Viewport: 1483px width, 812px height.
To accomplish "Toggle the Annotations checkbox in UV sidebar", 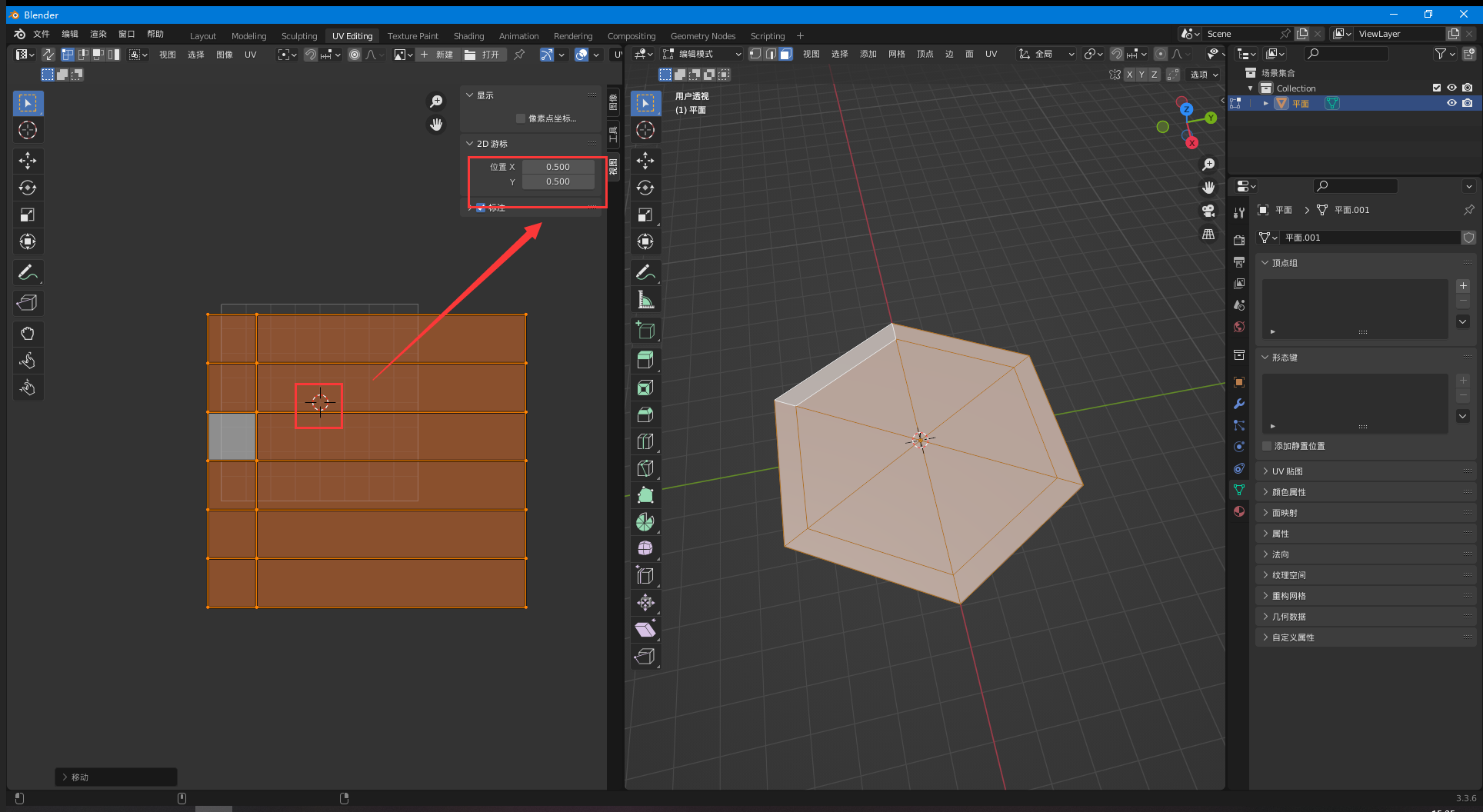I will click(x=481, y=208).
